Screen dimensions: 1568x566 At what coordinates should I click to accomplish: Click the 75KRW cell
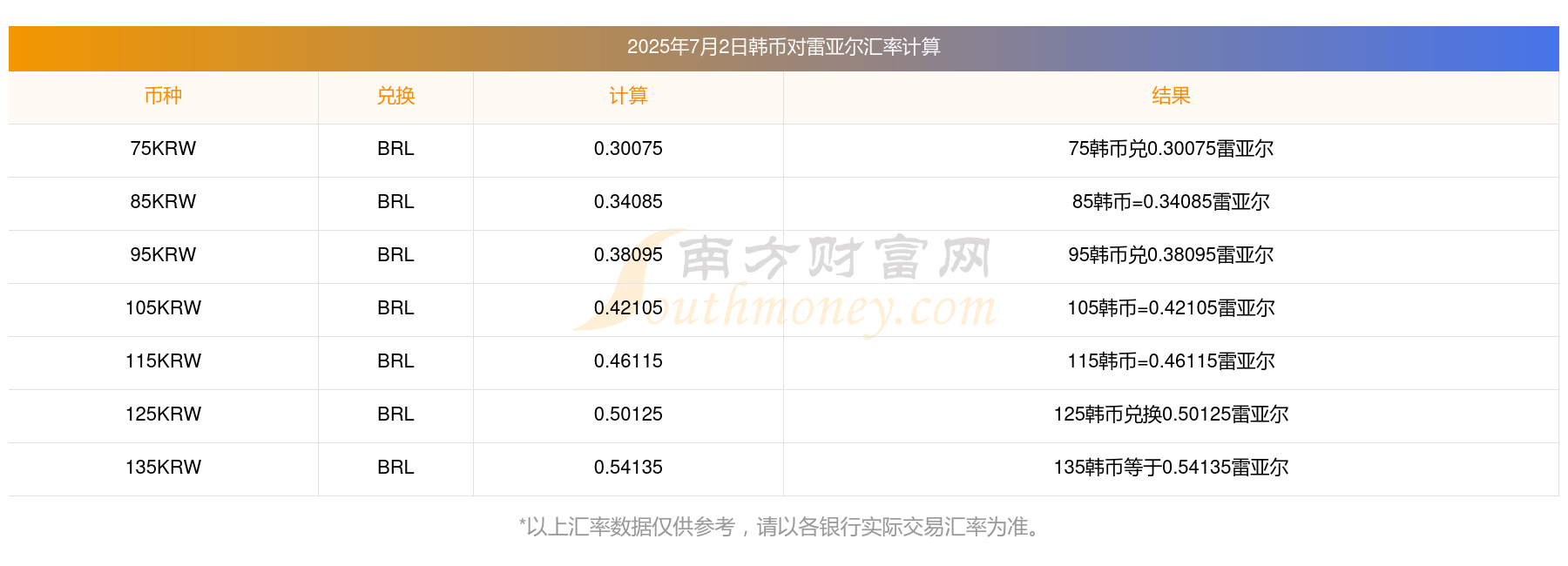163,149
